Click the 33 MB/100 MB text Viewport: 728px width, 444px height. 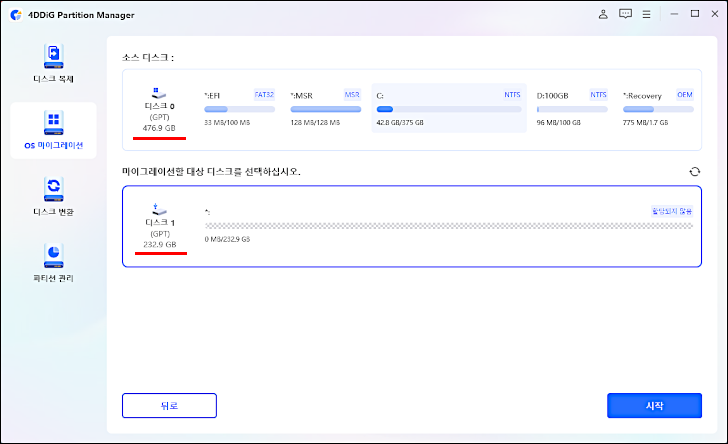point(227,123)
